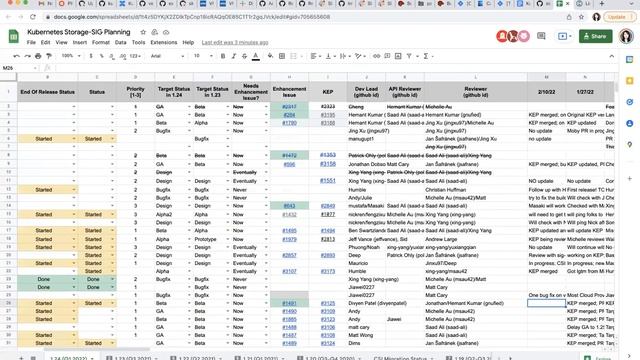640x360 pixels.
Task: Open the View menu
Action: [61, 42]
